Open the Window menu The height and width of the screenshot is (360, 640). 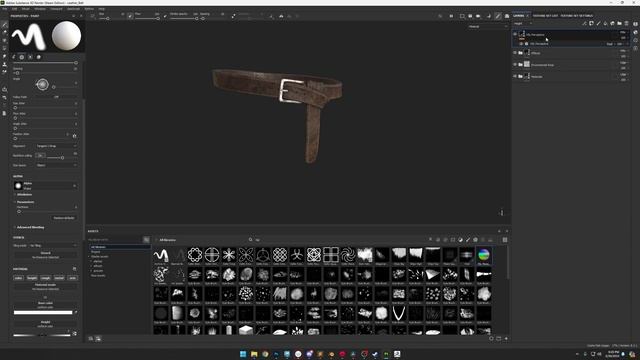[40, 9]
